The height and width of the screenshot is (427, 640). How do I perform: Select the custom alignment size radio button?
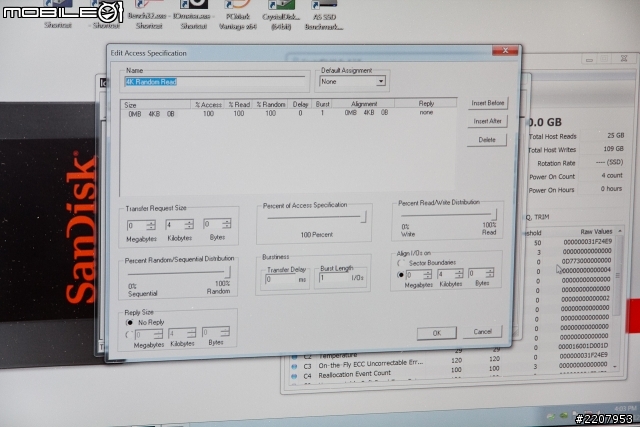click(400, 275)
